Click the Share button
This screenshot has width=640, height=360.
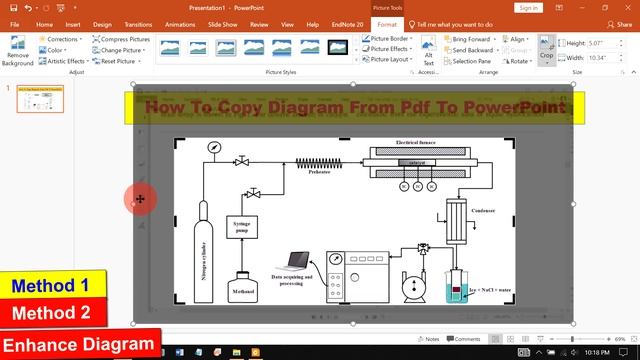(620, 24)
